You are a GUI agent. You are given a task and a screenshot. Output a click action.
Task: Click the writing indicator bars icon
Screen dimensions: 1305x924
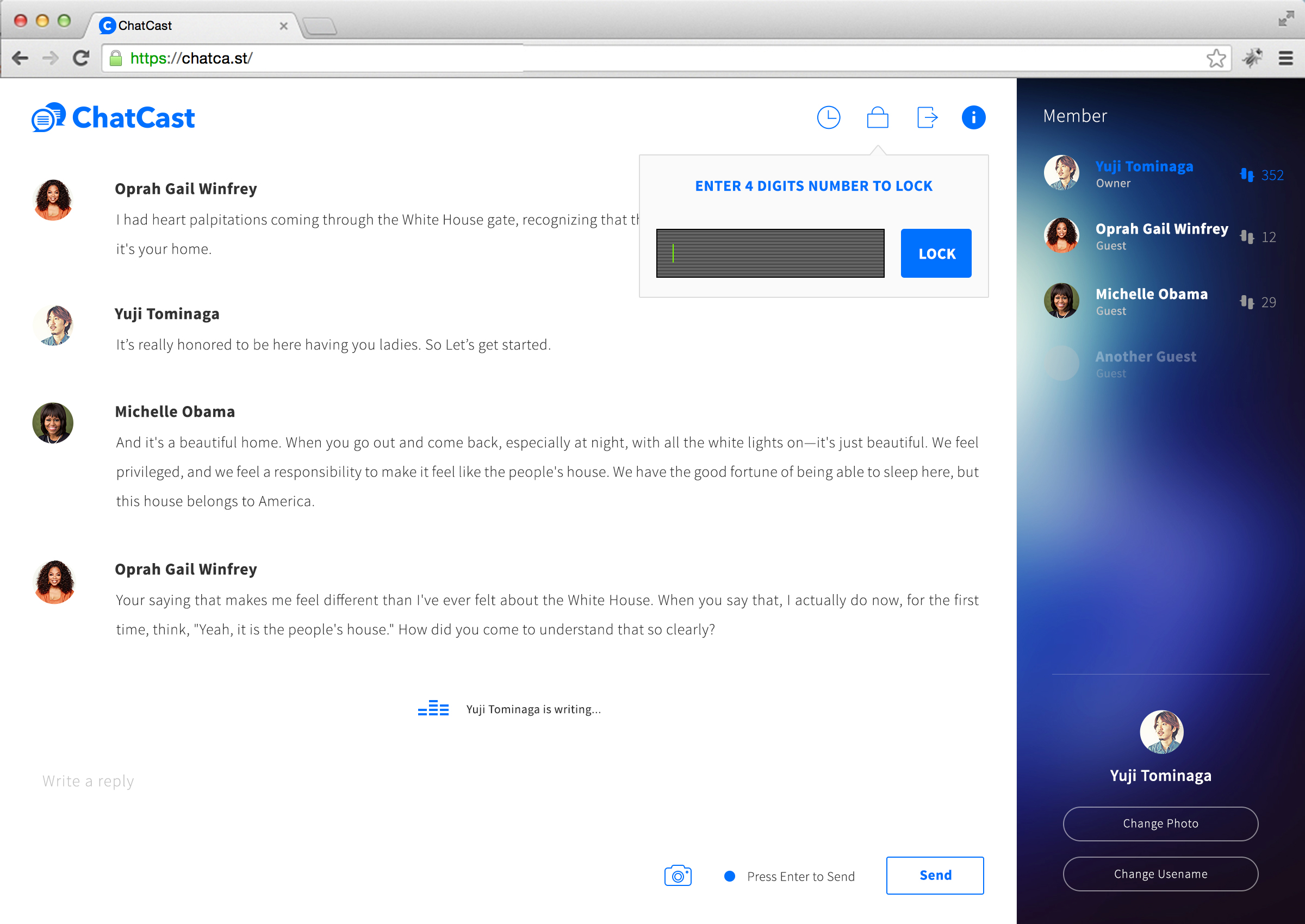pyautogui.click(x=433, y=708)
